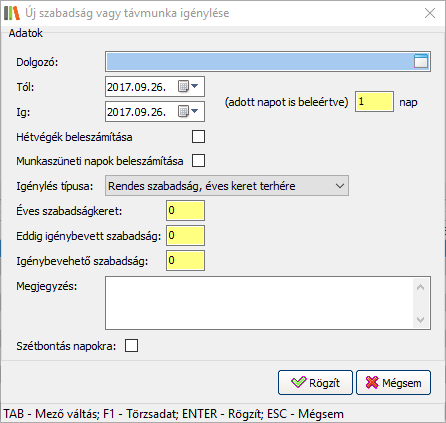Click the Megjegyzés text area

(x=259, y=303)
